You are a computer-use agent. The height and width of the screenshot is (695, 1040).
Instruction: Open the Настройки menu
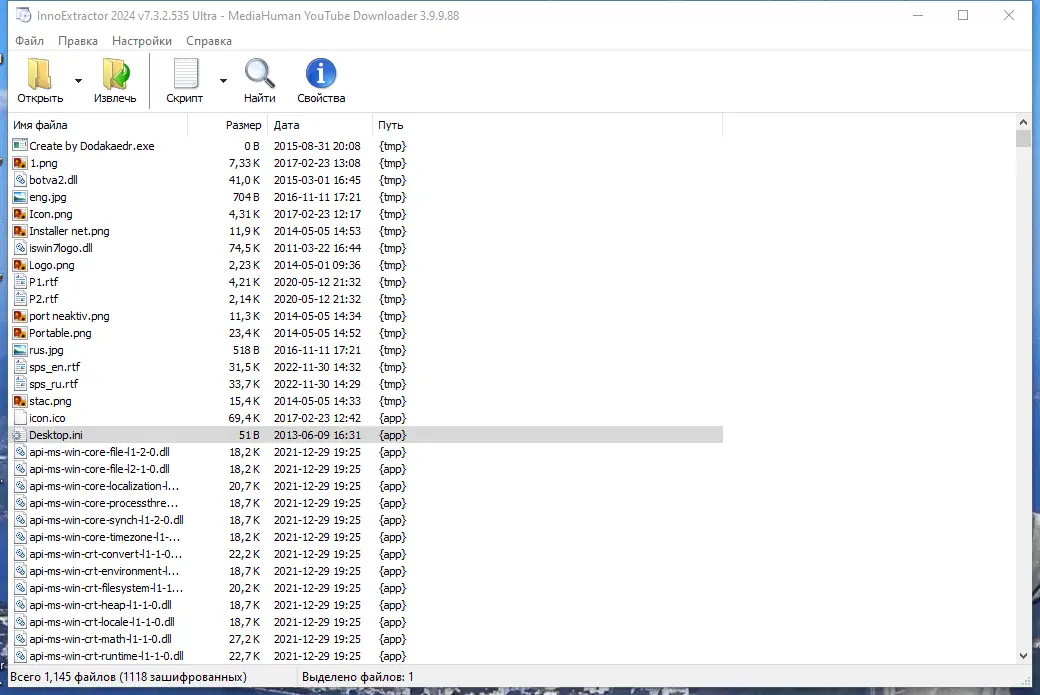tap(142, 40)
